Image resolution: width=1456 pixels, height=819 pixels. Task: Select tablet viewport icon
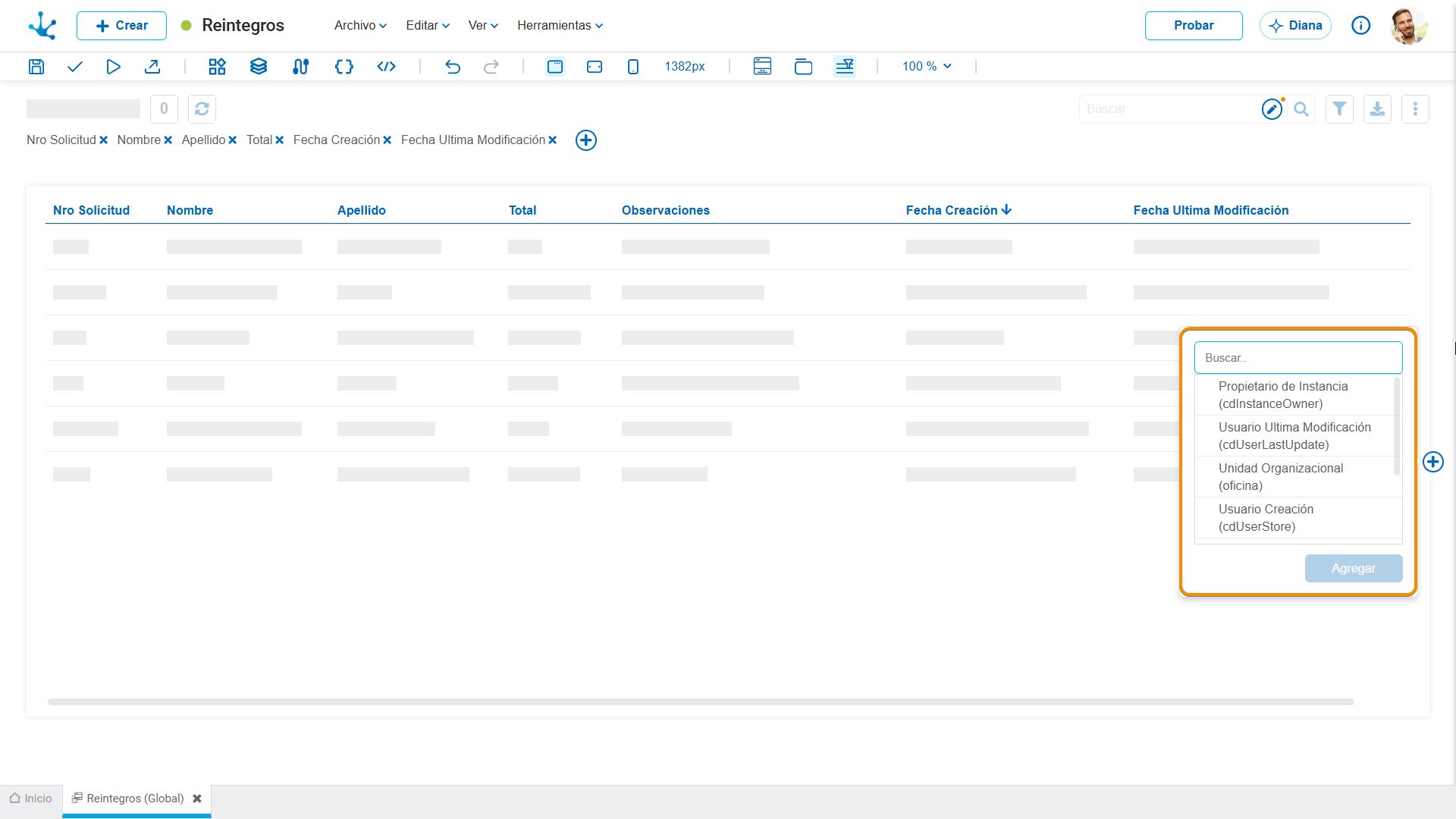(x=595, y=67)
